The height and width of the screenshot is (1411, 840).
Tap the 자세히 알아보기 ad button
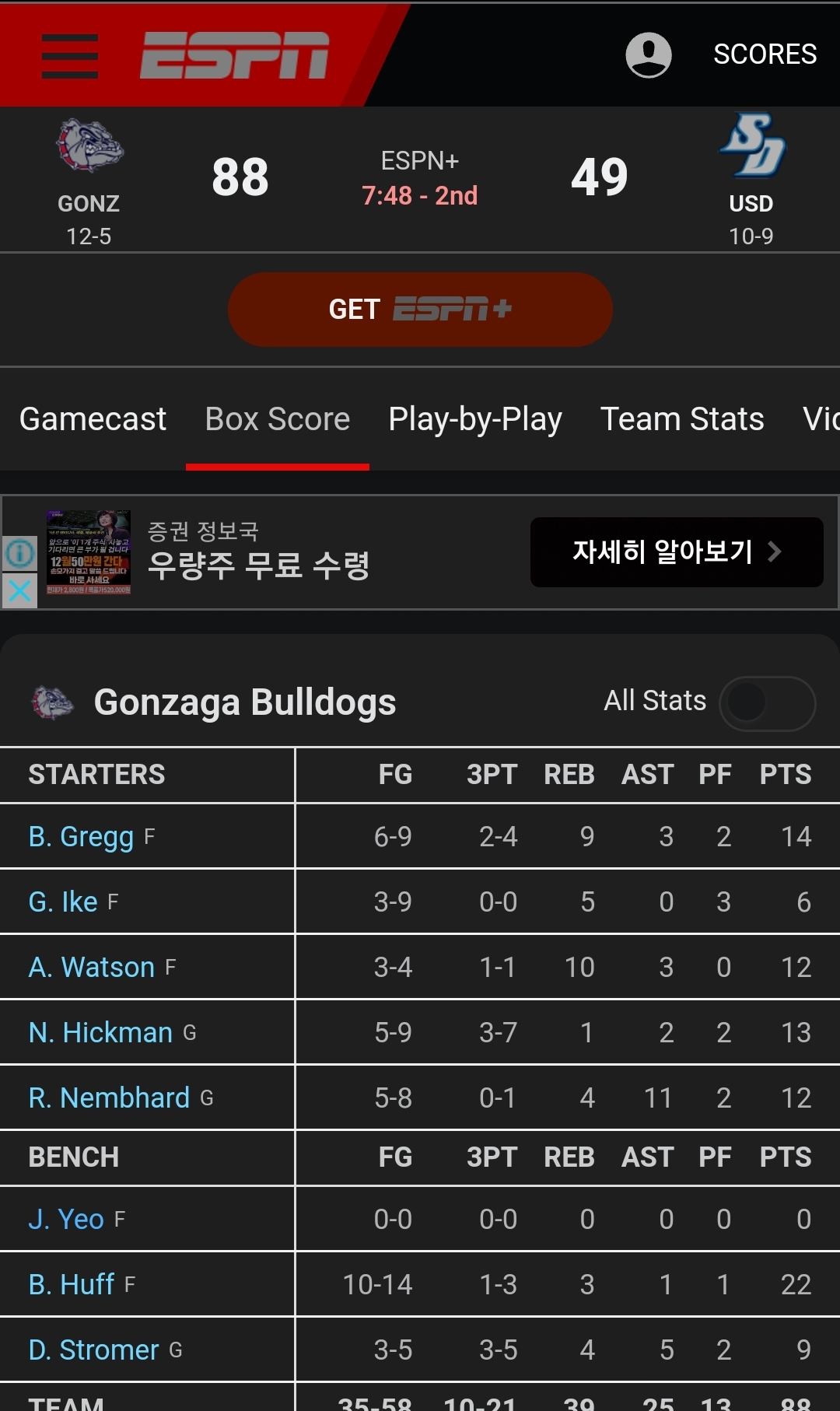click(x=677, y=552)
